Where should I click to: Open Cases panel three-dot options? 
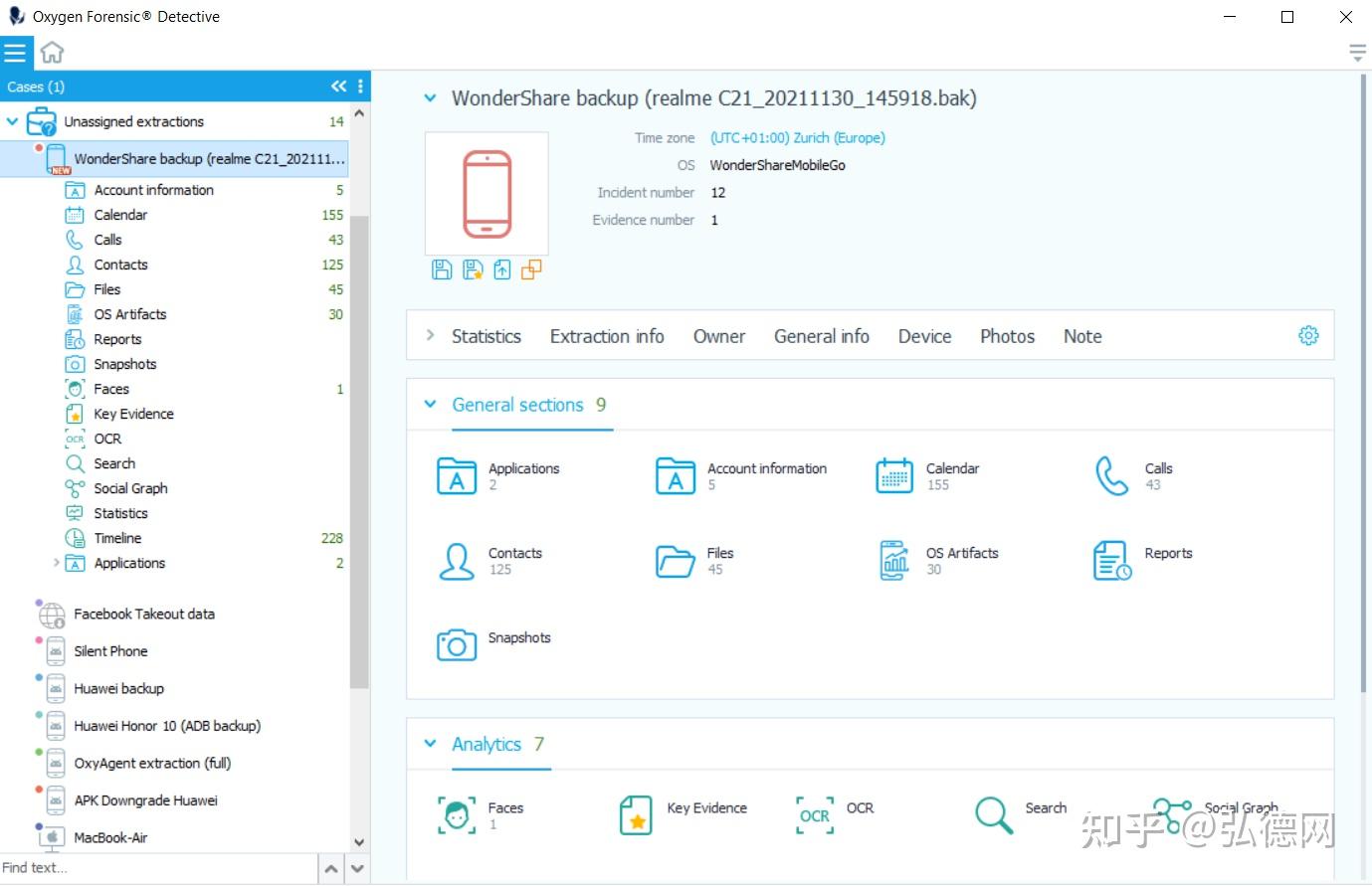pos(360,87)
